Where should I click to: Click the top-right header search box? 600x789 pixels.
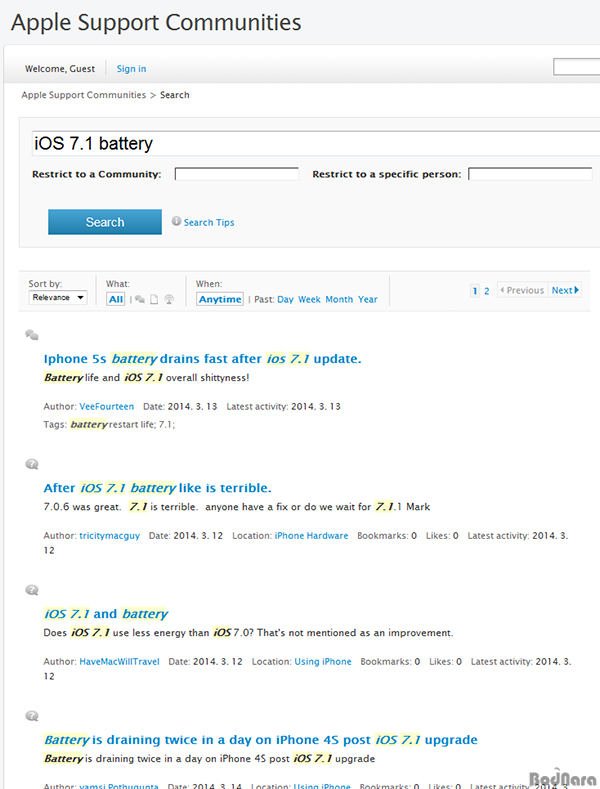pyautogui.click(x=576, y=66)
